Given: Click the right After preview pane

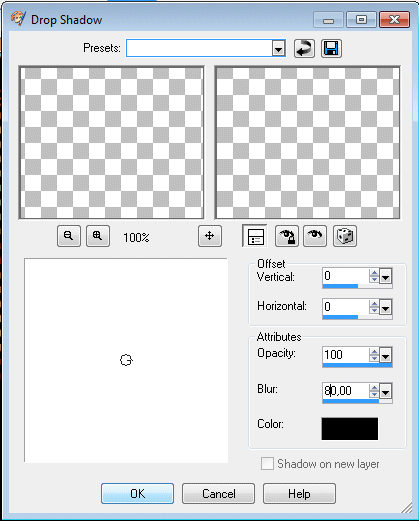Looking at the screenshot, I should pos(307,142).
